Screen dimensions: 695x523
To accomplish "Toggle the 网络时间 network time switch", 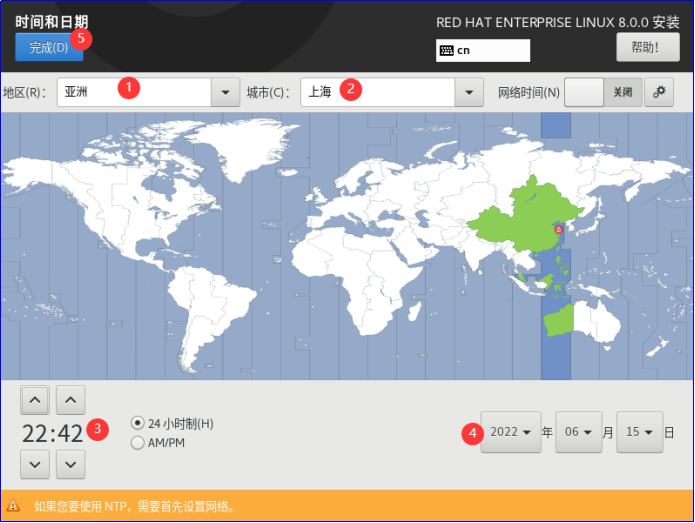I will pyautogui.click(x=603, y=92).
